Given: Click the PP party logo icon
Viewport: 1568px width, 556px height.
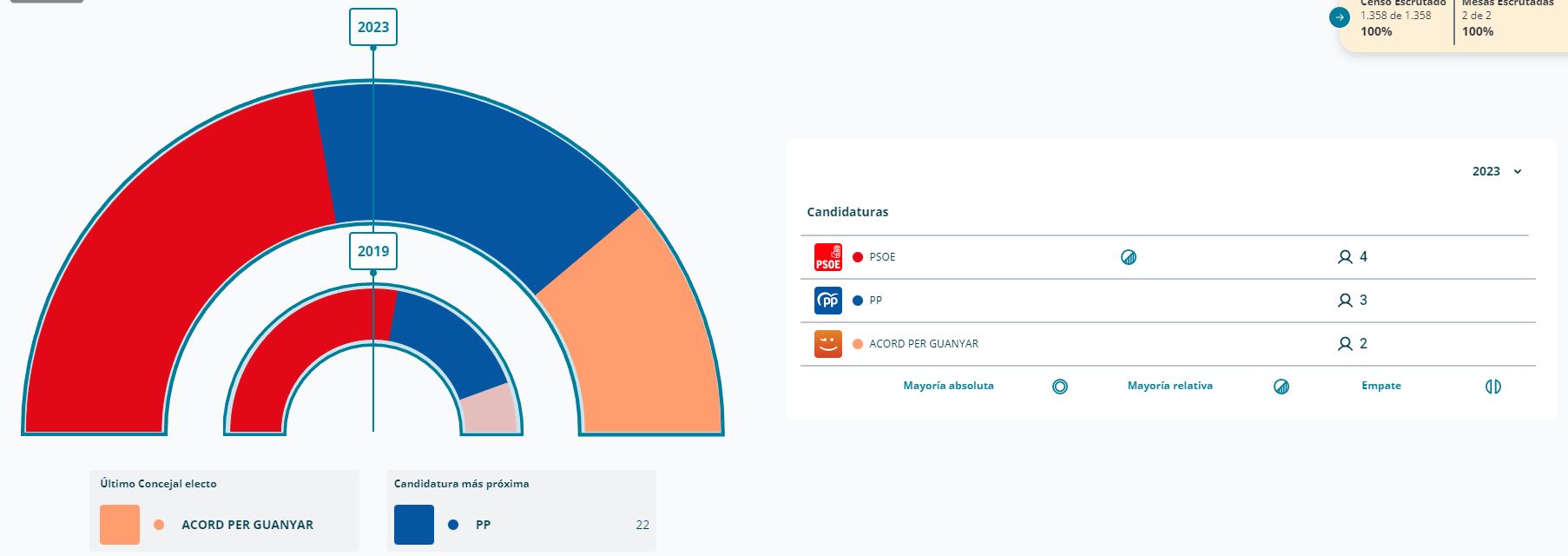Looking at the screenshot, I should point(827,301).
